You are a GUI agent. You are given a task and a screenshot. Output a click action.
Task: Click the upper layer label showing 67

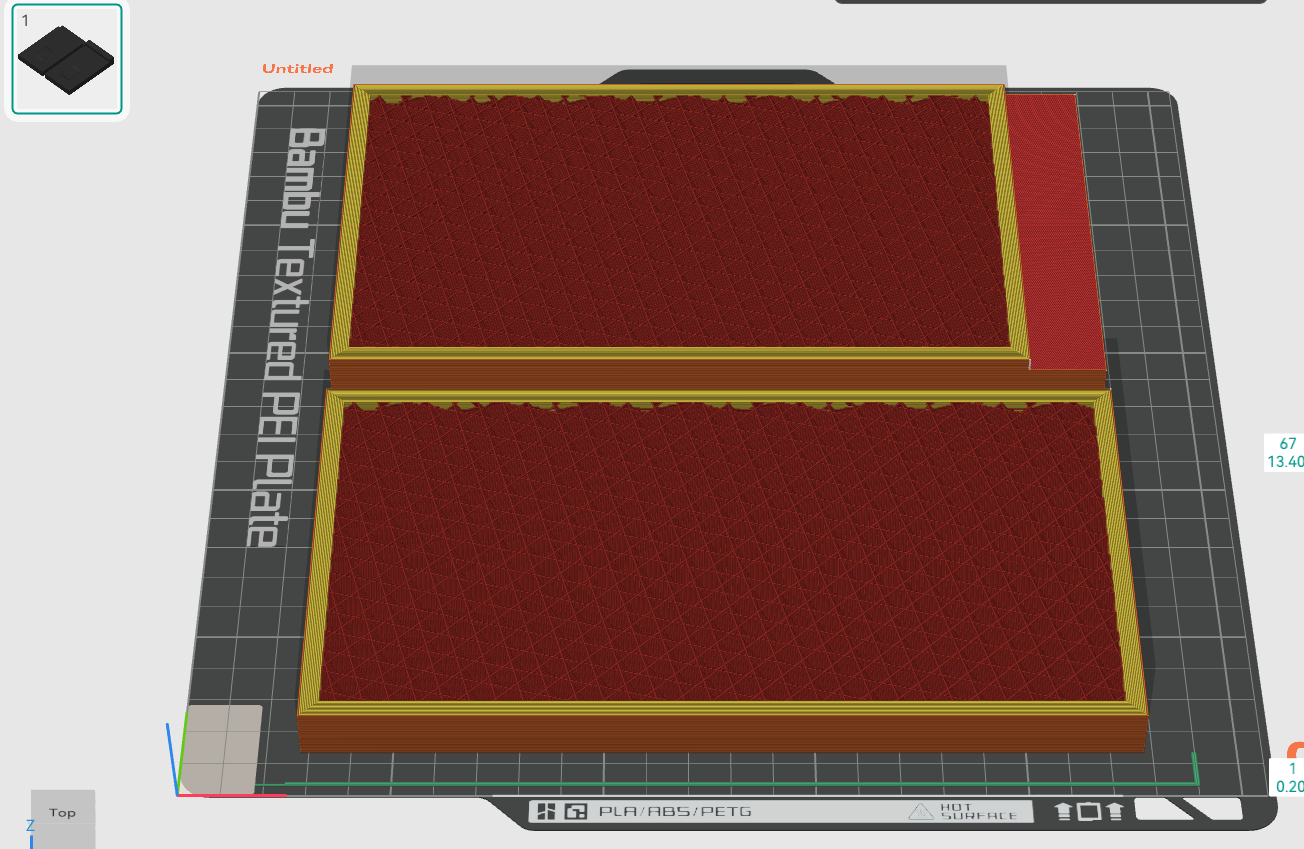(1287, 443)
